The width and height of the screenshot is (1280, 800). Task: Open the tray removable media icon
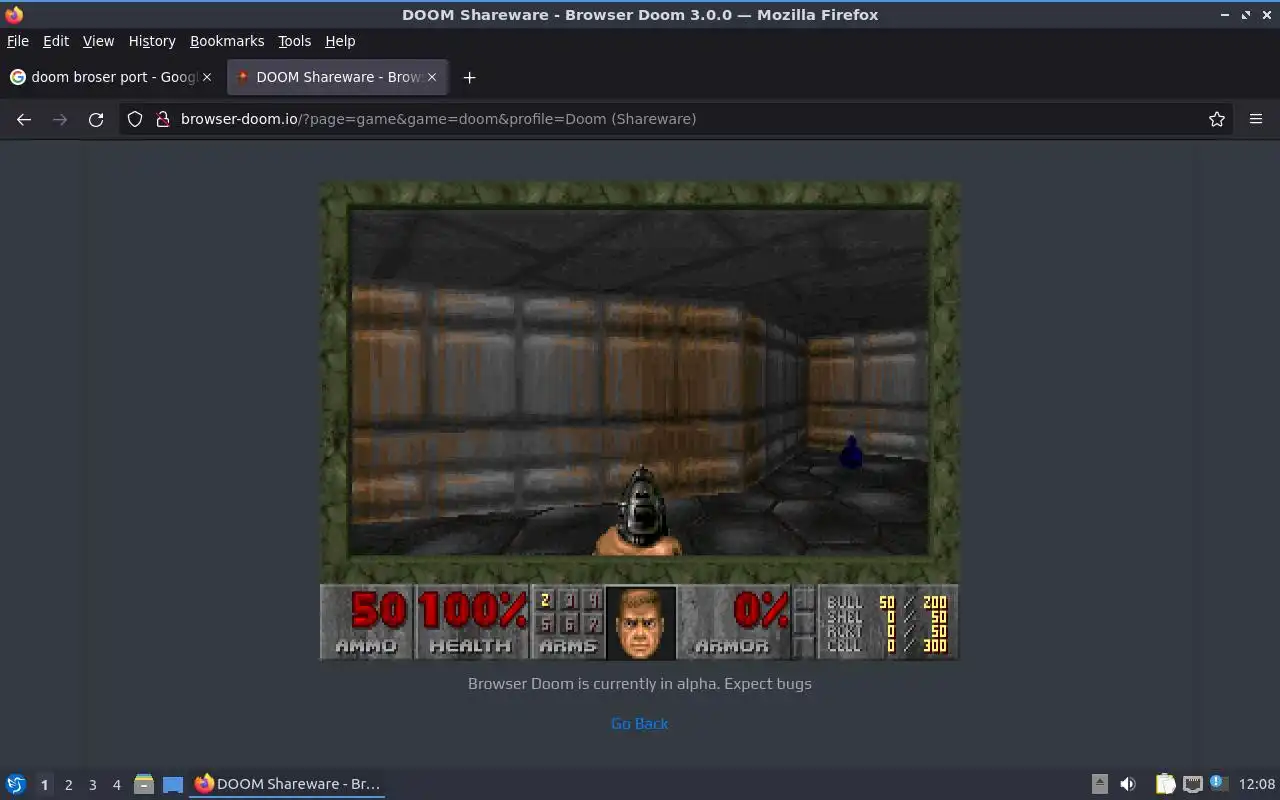[x=1099, y=784]
